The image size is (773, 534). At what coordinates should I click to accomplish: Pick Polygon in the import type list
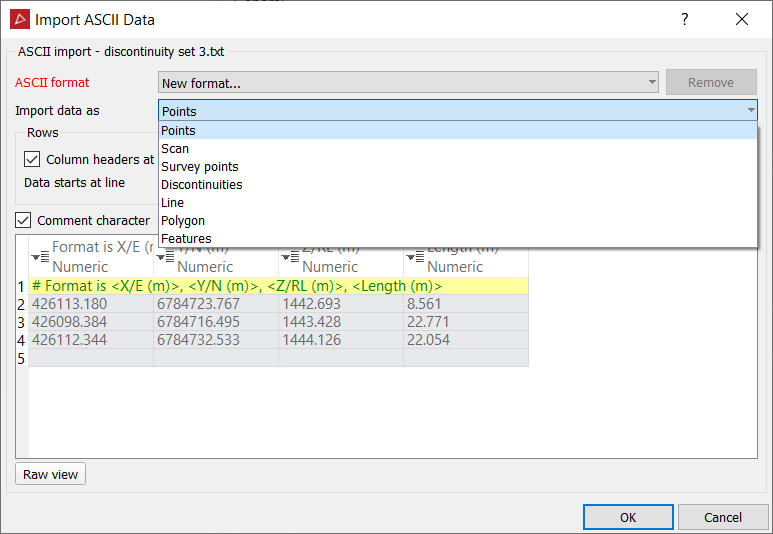click(x=183, y=220)
